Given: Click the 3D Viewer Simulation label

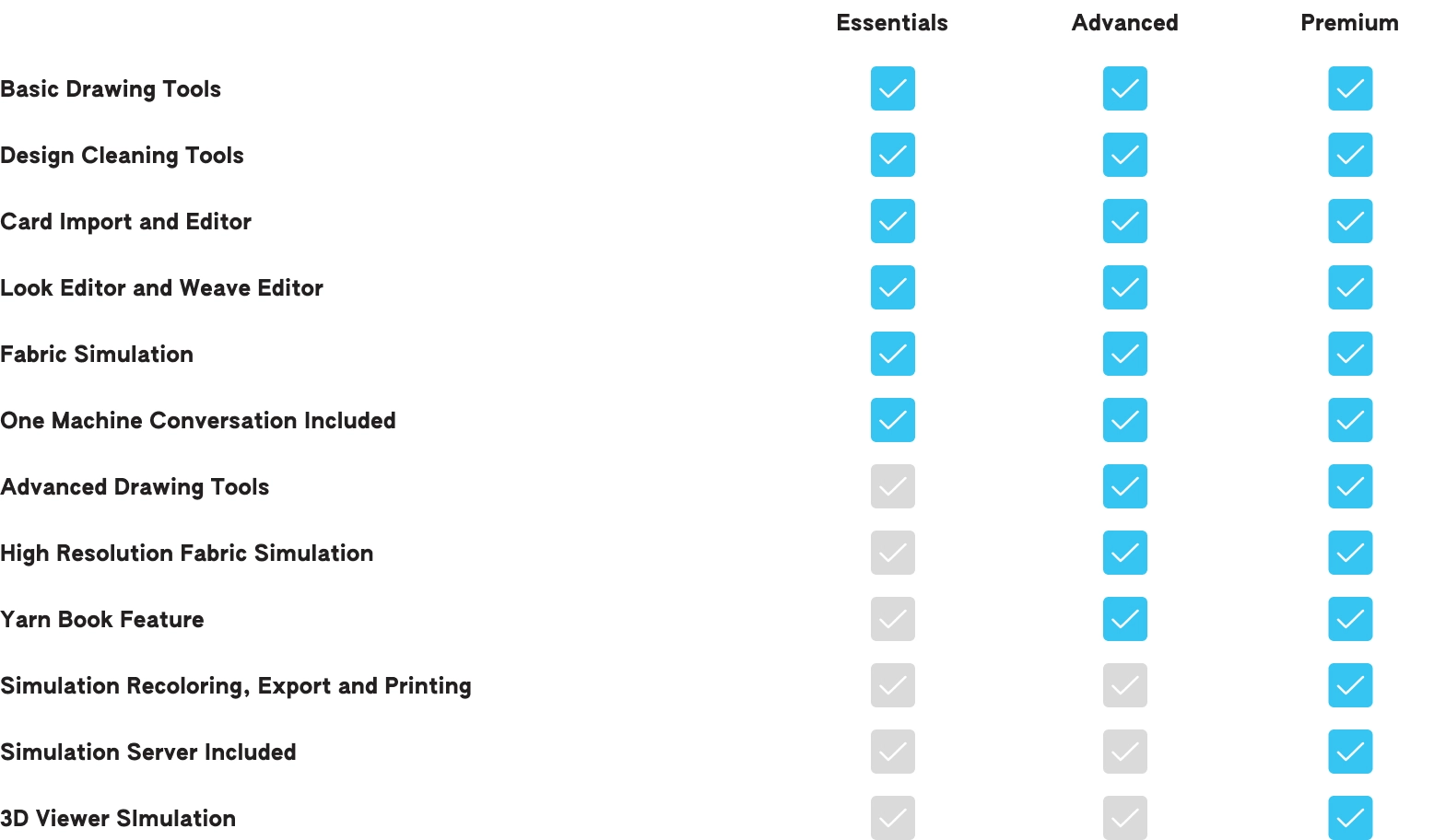Looking at the screenshot, I should tap(118, 819).
